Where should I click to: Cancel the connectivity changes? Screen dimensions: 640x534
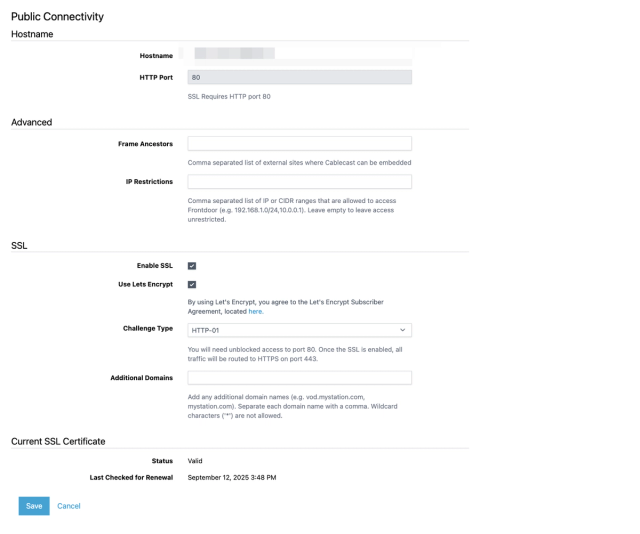69,506
